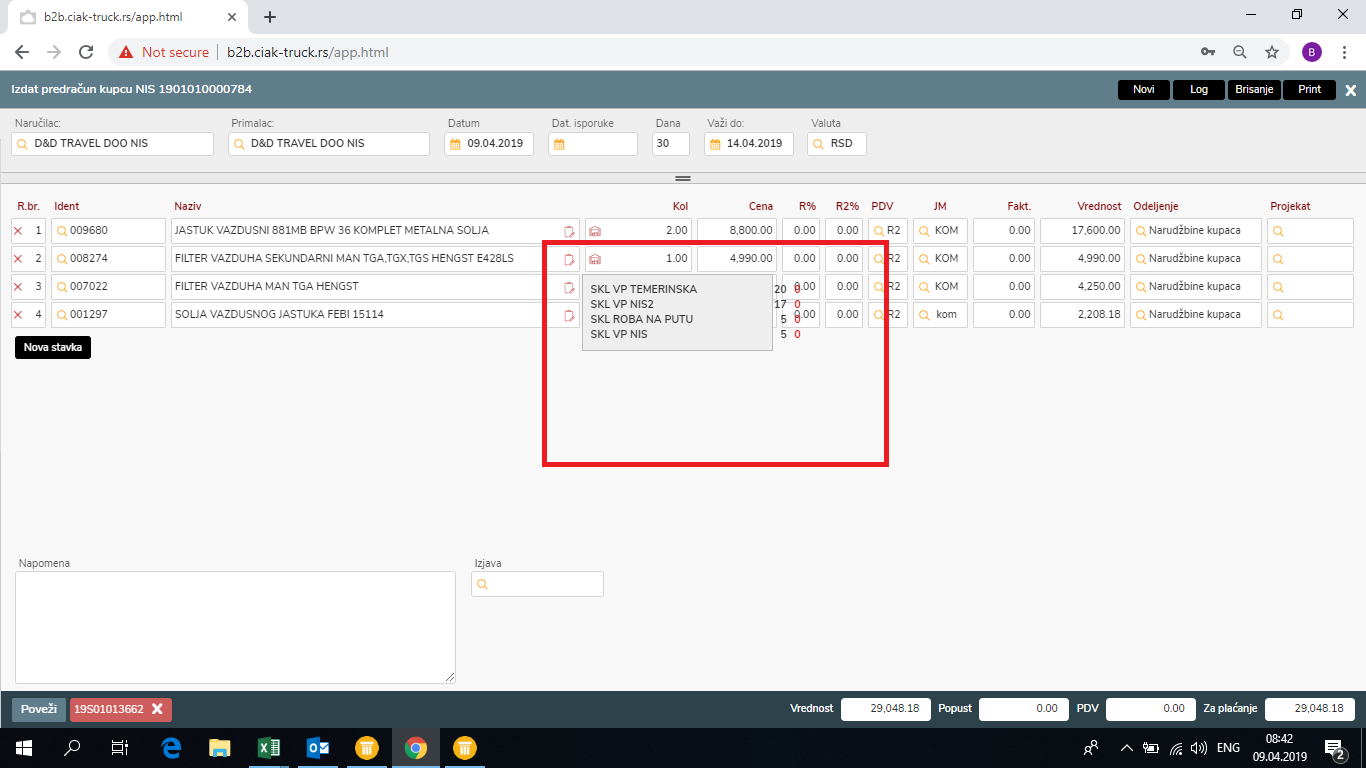Click the Nova stavka button
The width and height of the screenshot is (1366, 768).
point(53,348)
